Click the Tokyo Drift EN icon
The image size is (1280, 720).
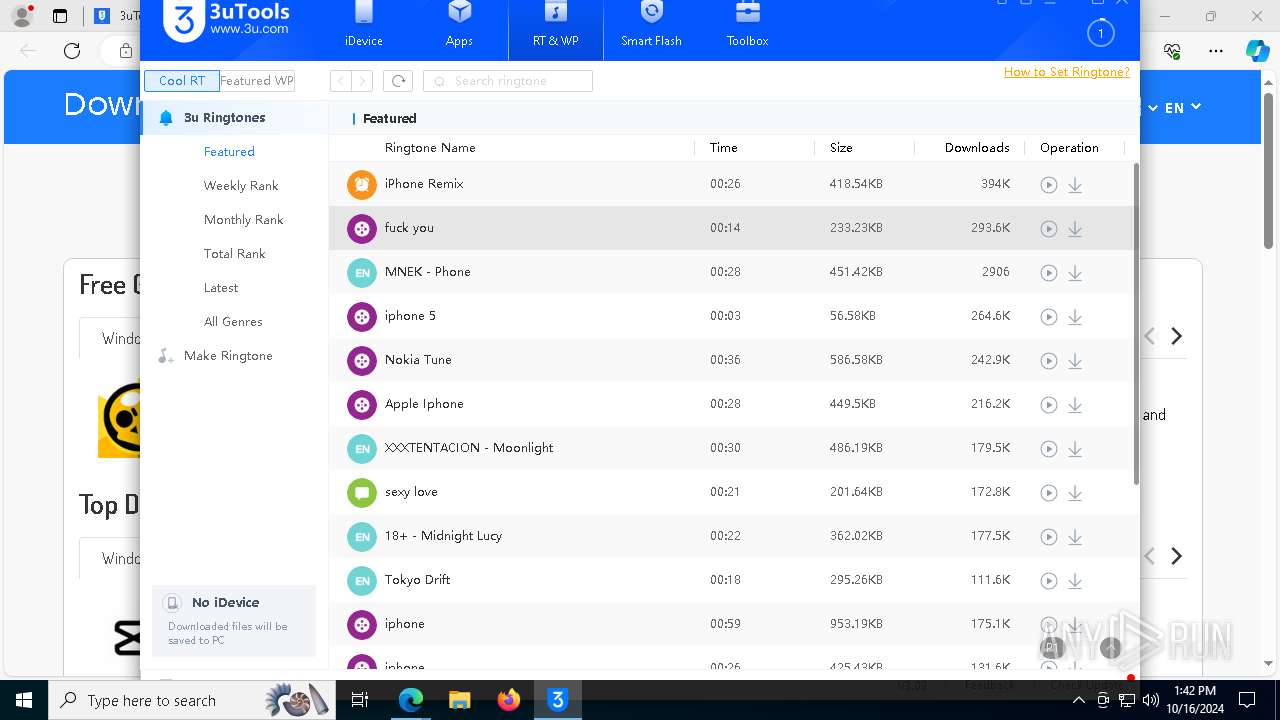click(361, 580)
